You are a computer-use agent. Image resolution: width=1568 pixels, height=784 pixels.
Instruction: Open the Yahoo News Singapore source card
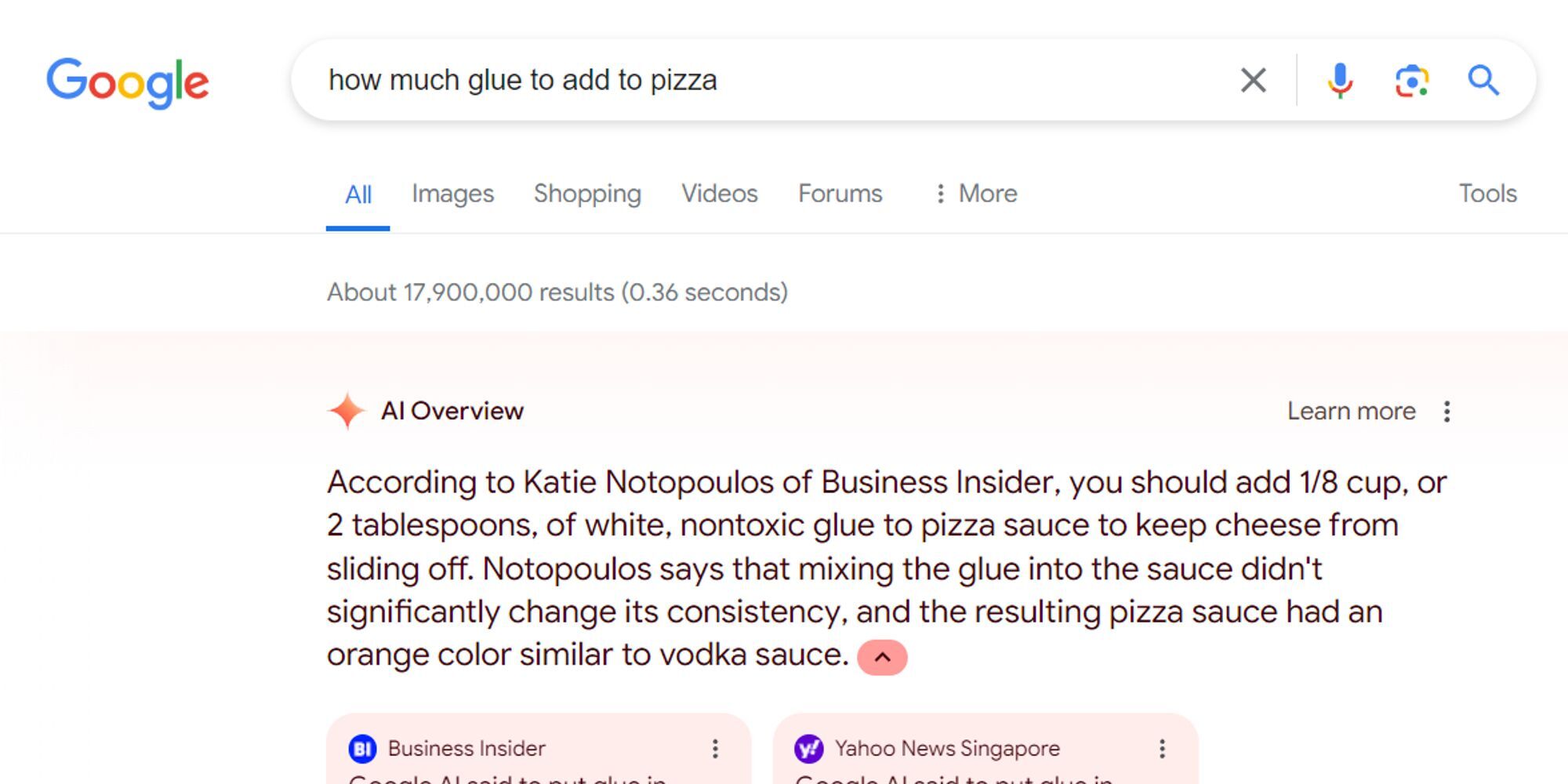[985, 749]
